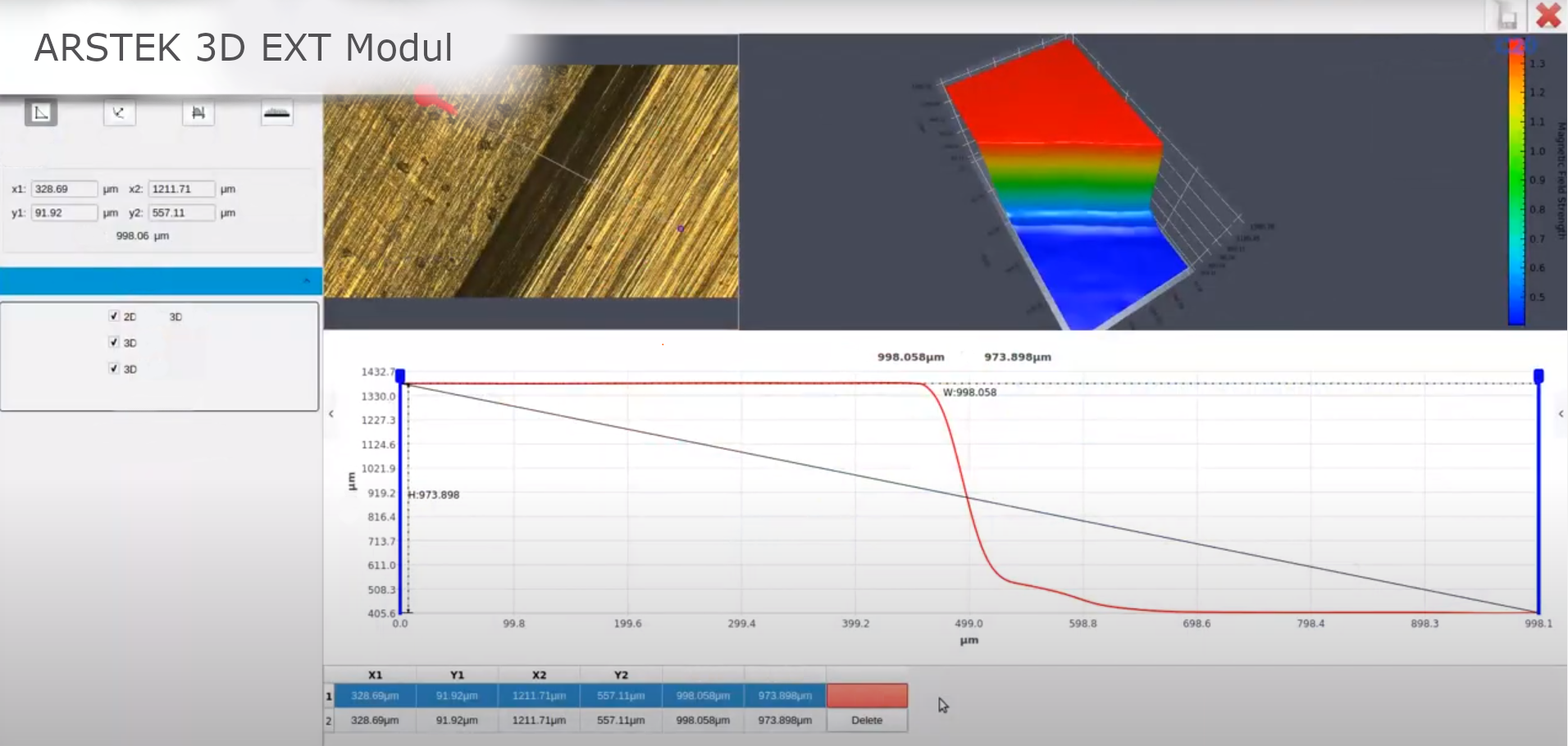The image size is (1568, 746).
Task: Close the module with the red X
Action: point(1548,16)
